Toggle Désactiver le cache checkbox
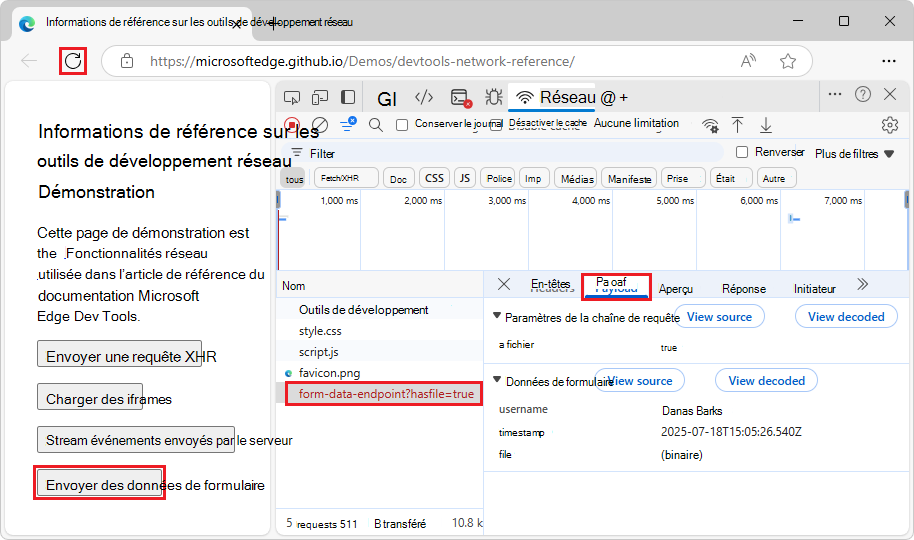 click(x=496, y=125)
